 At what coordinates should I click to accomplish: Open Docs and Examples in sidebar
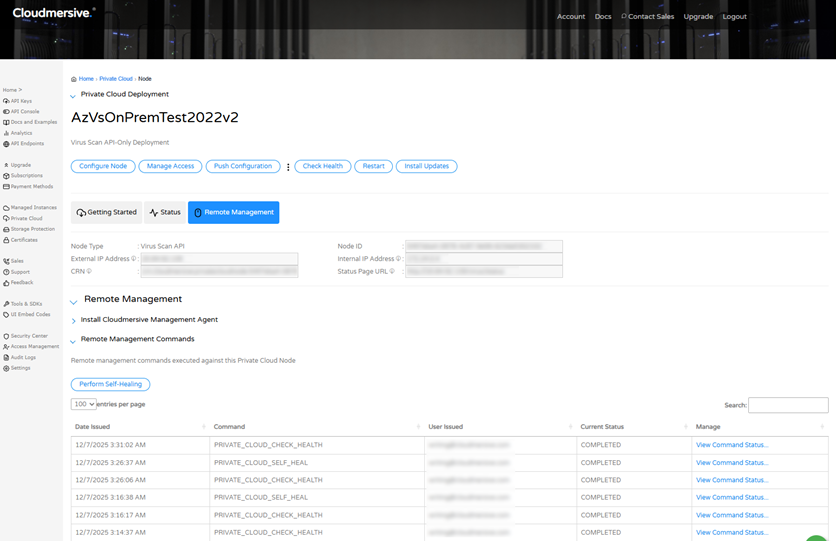tap(30, 122)
